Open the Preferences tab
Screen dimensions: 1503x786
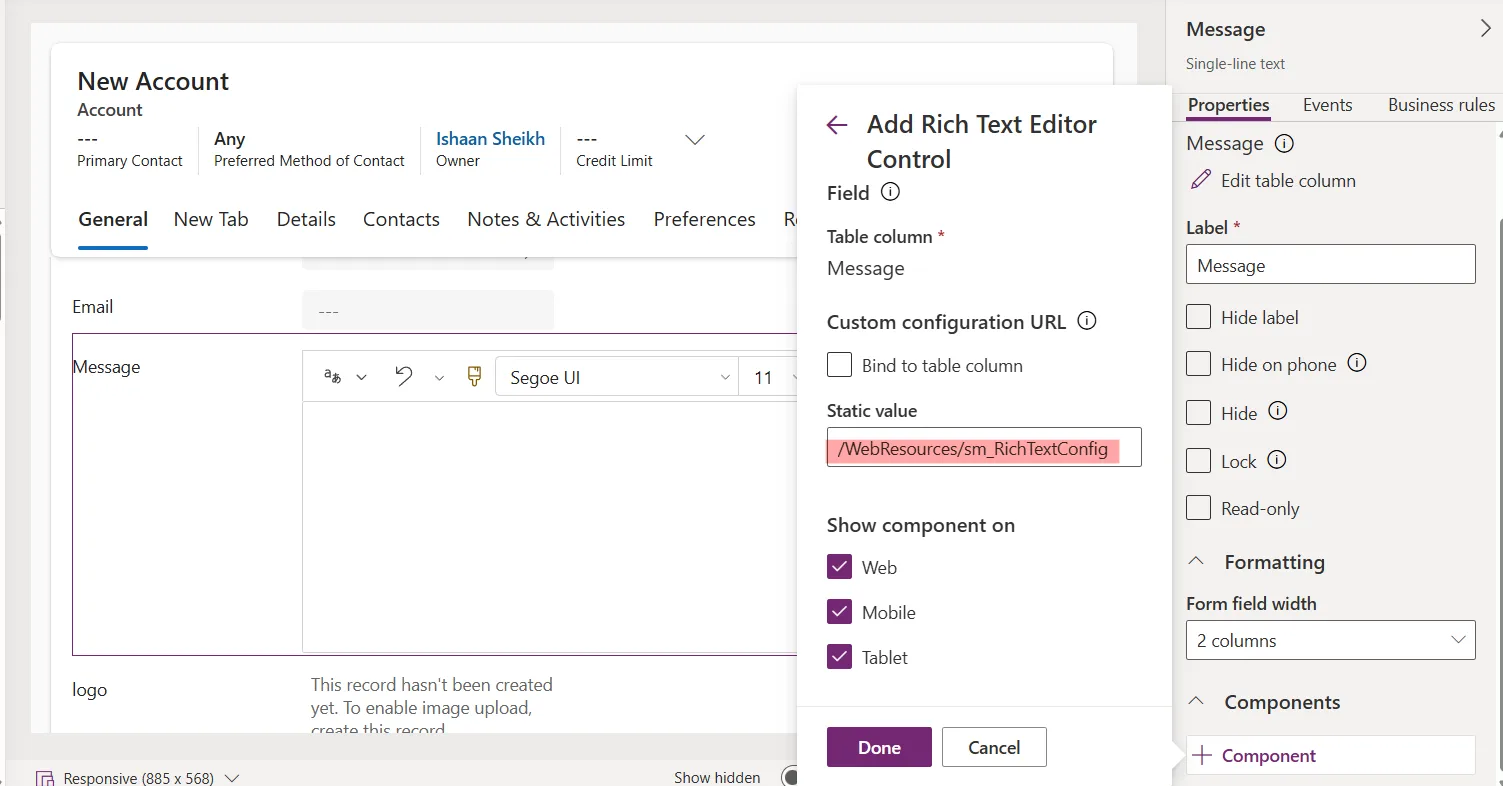(705, 219)
